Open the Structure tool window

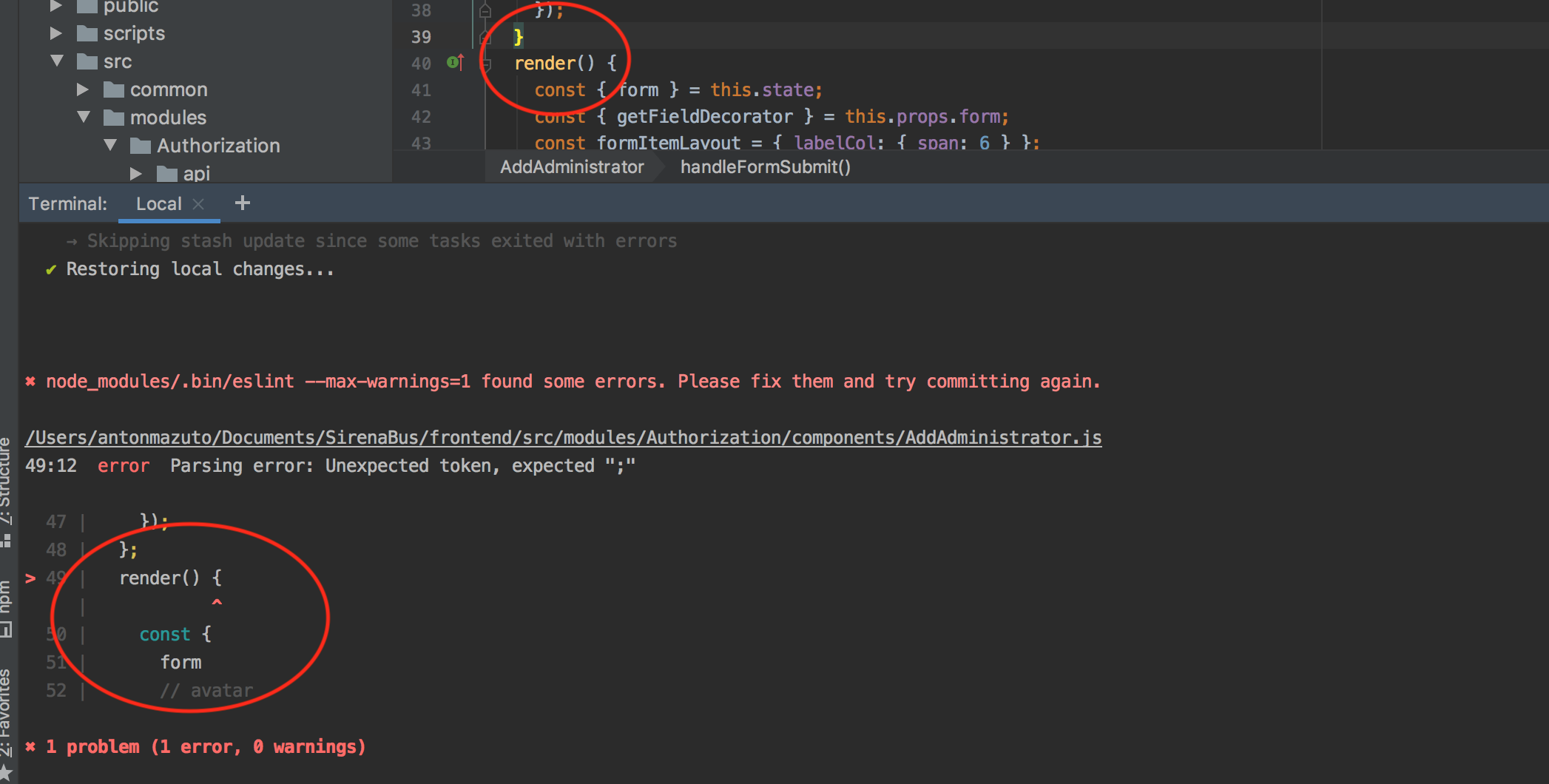point(6,492)
